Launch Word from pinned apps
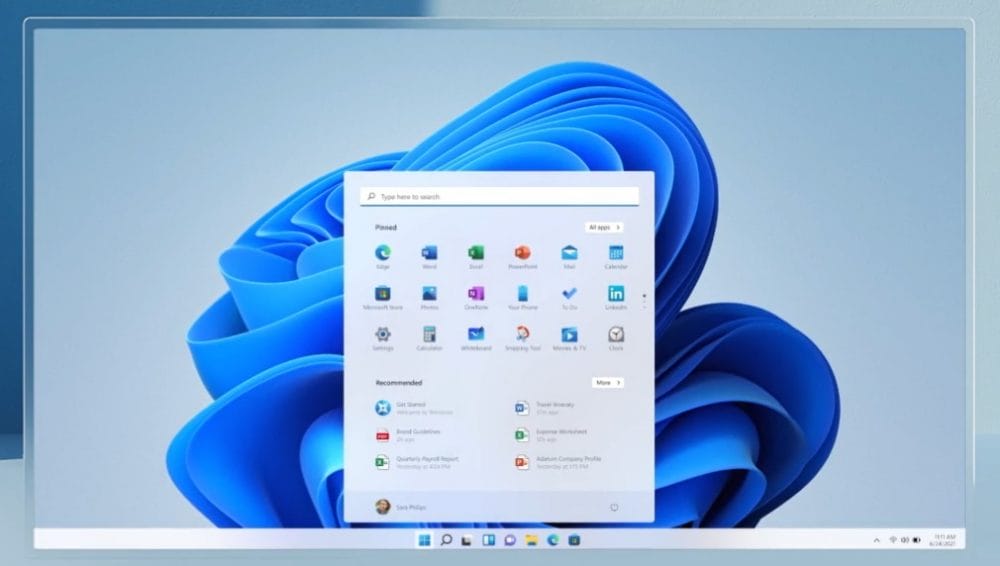Image resolution: width=1000 pixels, height=566 pixels. pos(429,257)
